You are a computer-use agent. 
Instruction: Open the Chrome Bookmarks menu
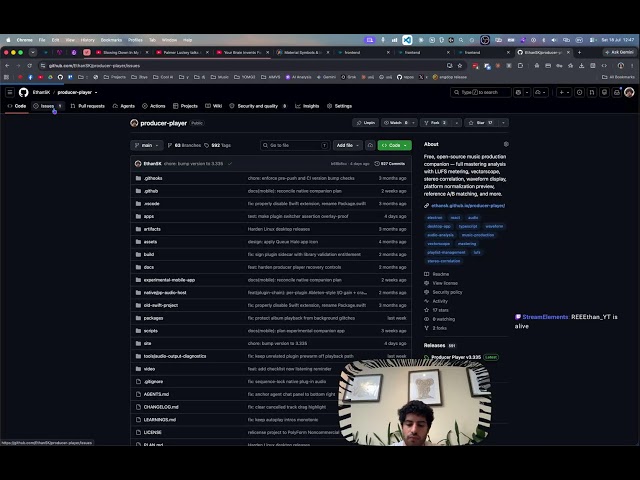coord(111,40)
